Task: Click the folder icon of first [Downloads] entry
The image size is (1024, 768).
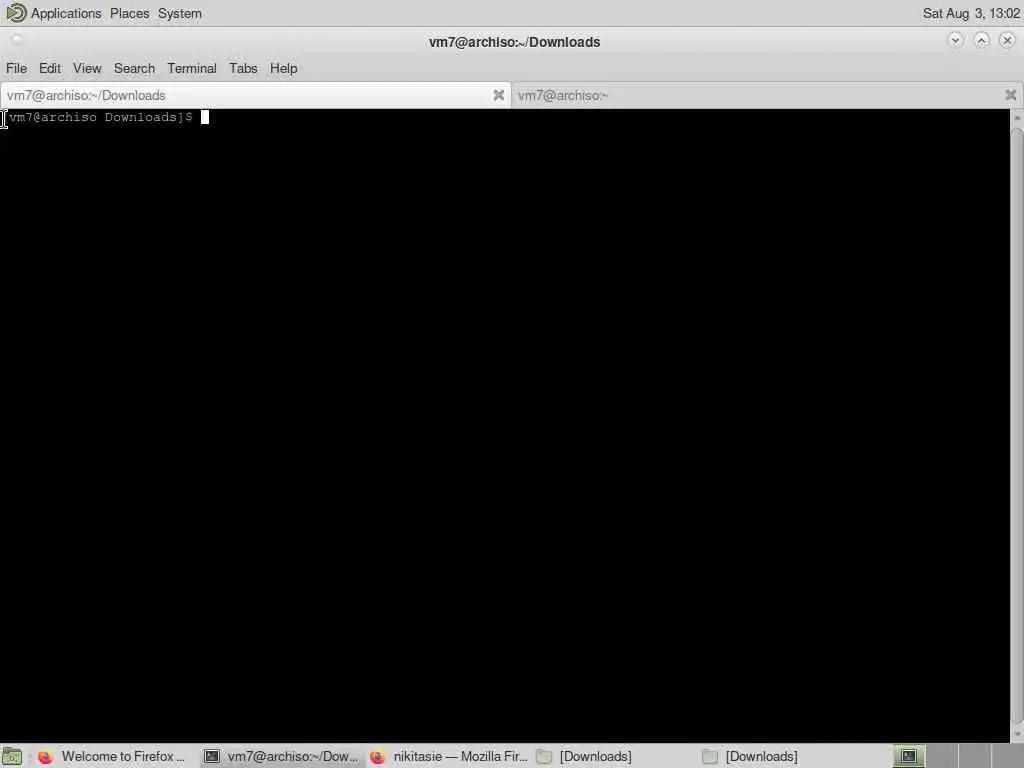Action: pos(544,756)
